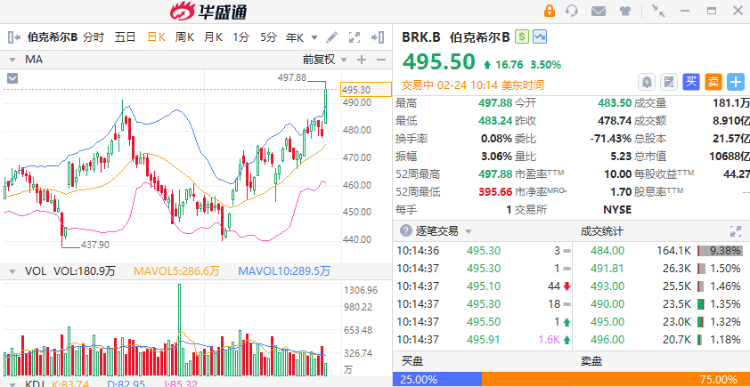Toggle right panel with arrow icon
Image resolution: width=750 pixels, height=387 pixels.
pos(378,37)
